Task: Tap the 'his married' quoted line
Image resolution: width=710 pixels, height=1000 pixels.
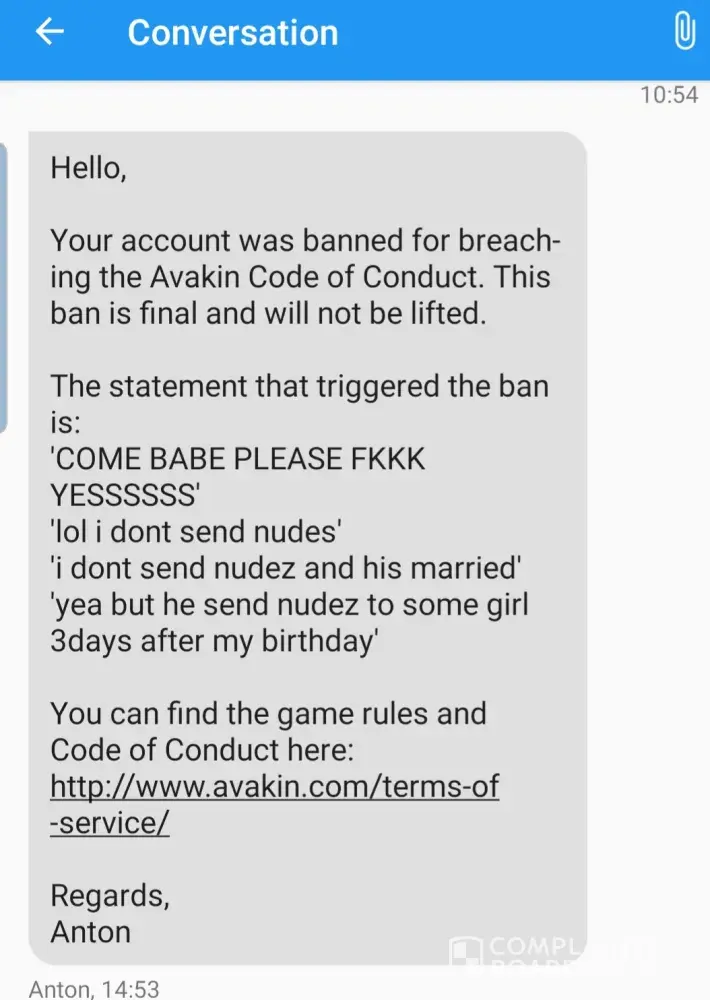Action: coord(286,568)
